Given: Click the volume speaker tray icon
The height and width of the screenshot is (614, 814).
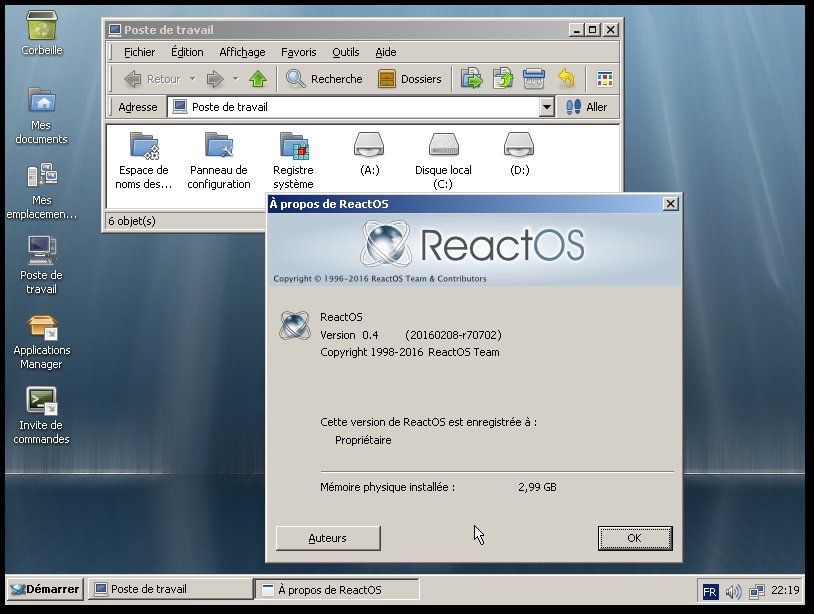Looking at the screenshot, I should coord(733,591).
